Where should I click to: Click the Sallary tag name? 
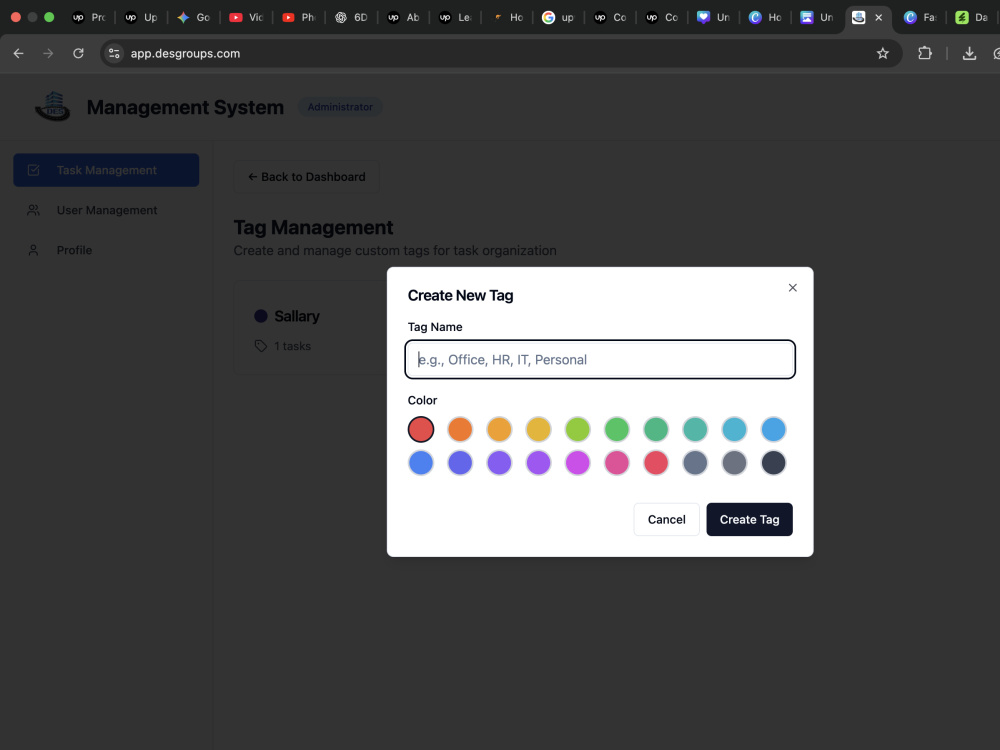[297, 316]
